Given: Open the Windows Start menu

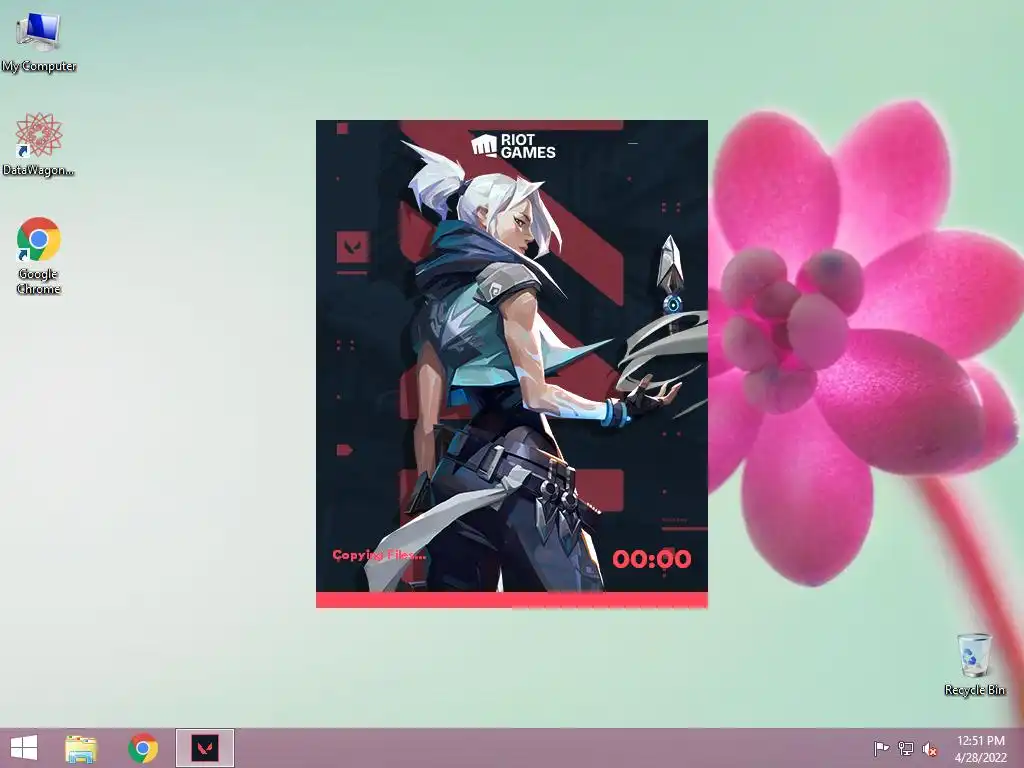Looking at the screenshot, I should click(x=24, y=748).
